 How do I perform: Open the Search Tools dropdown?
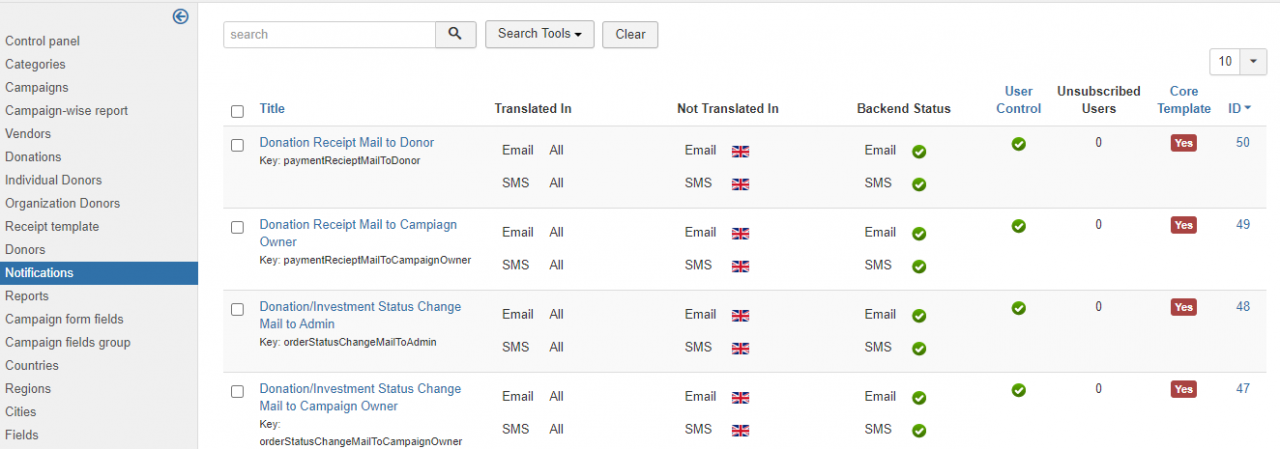click(x=539, y=34)
